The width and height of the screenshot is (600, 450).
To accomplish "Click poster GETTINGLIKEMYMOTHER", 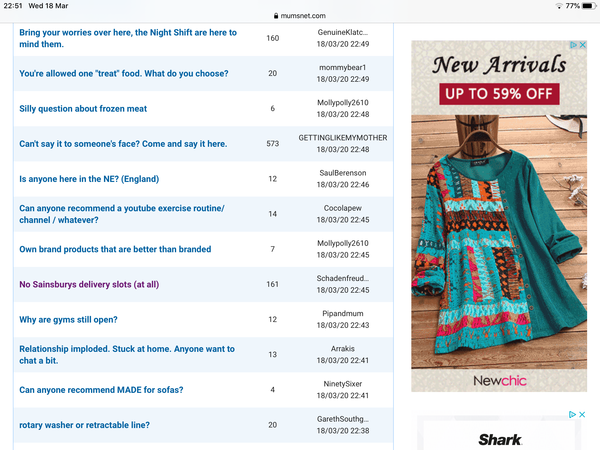I will pyautogui.click(x=343, y=138).
